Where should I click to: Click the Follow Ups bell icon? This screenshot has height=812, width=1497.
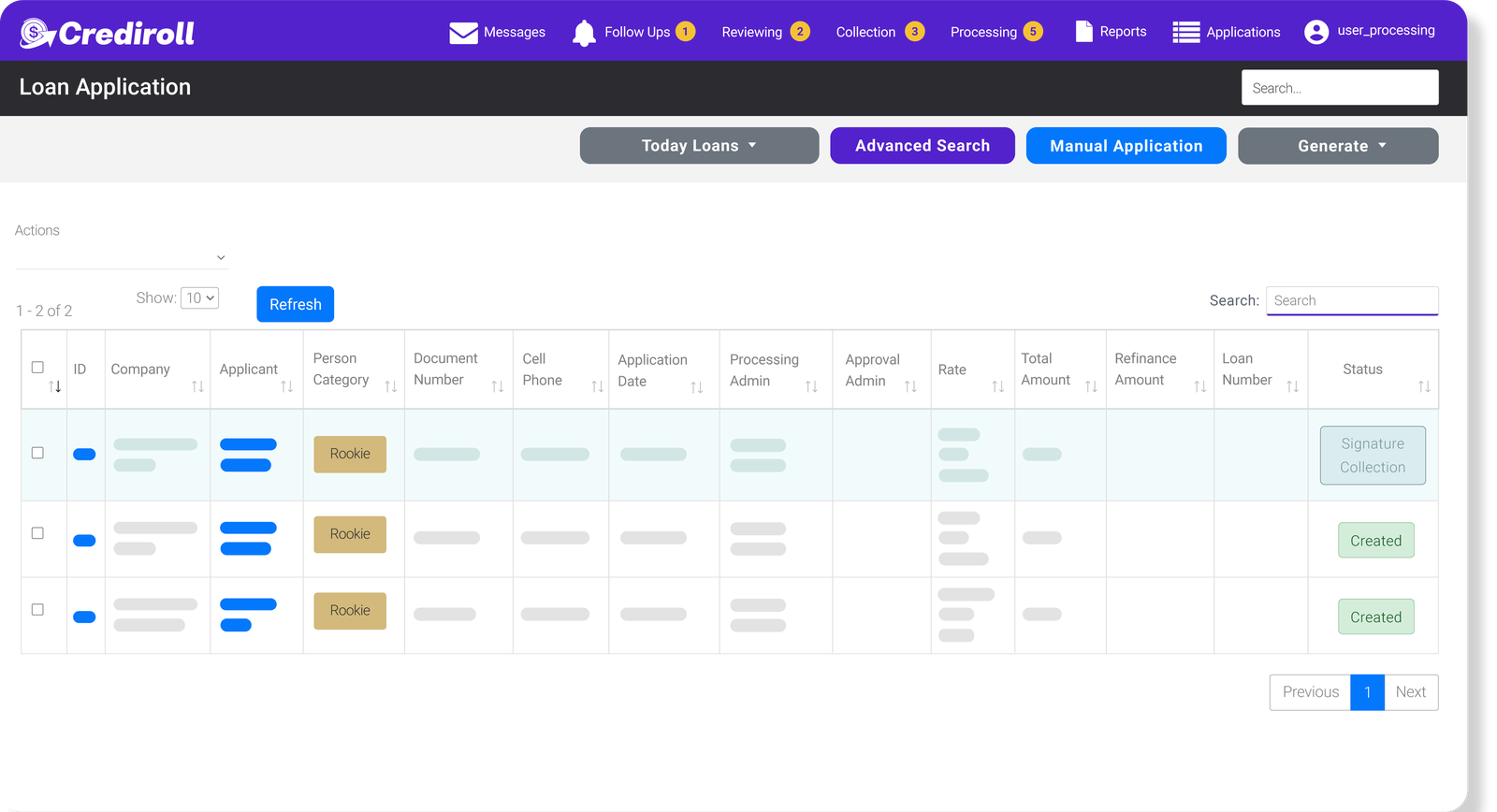click(584, 33)
